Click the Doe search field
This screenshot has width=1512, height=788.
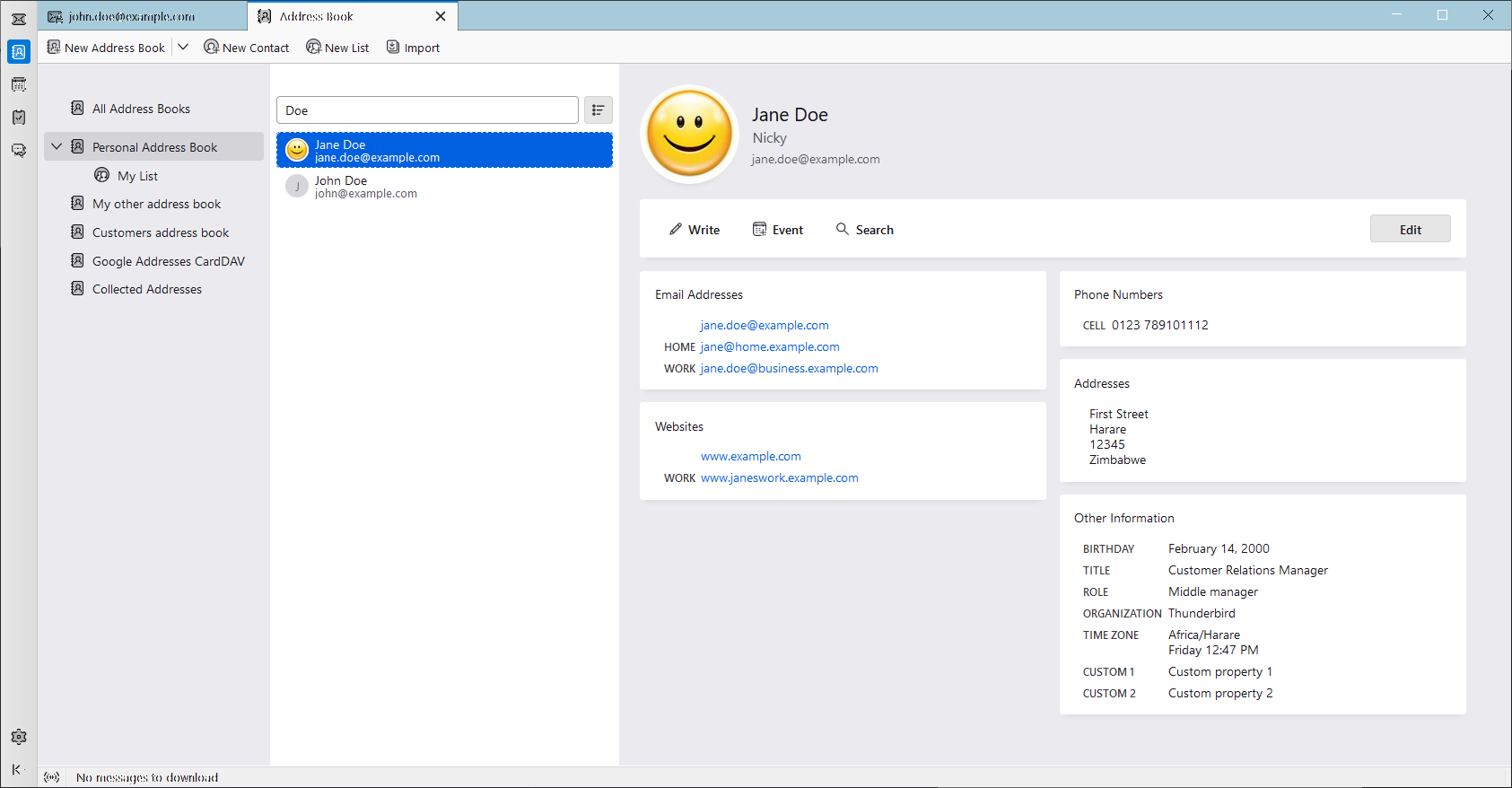pyautogui.click(x=427, y=110)
